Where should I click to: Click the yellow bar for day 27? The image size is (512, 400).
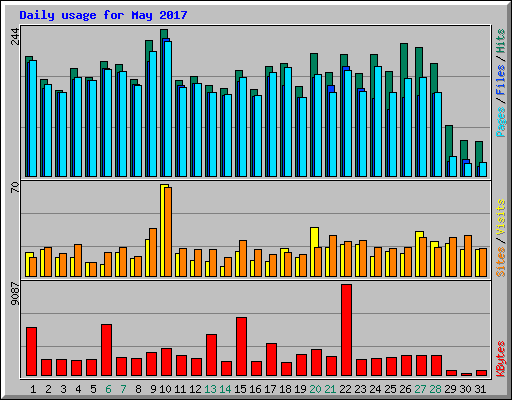417,254
